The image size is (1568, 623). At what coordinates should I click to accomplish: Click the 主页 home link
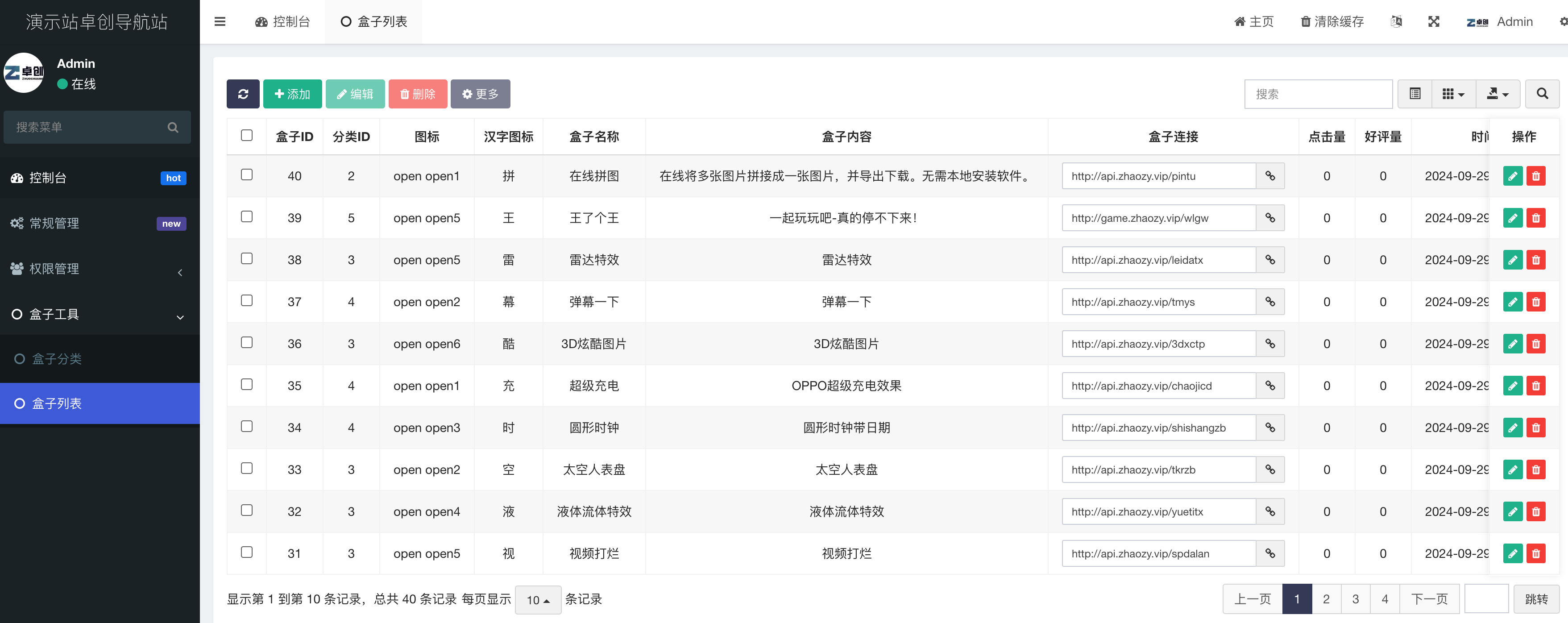(x=1254, y=22)
